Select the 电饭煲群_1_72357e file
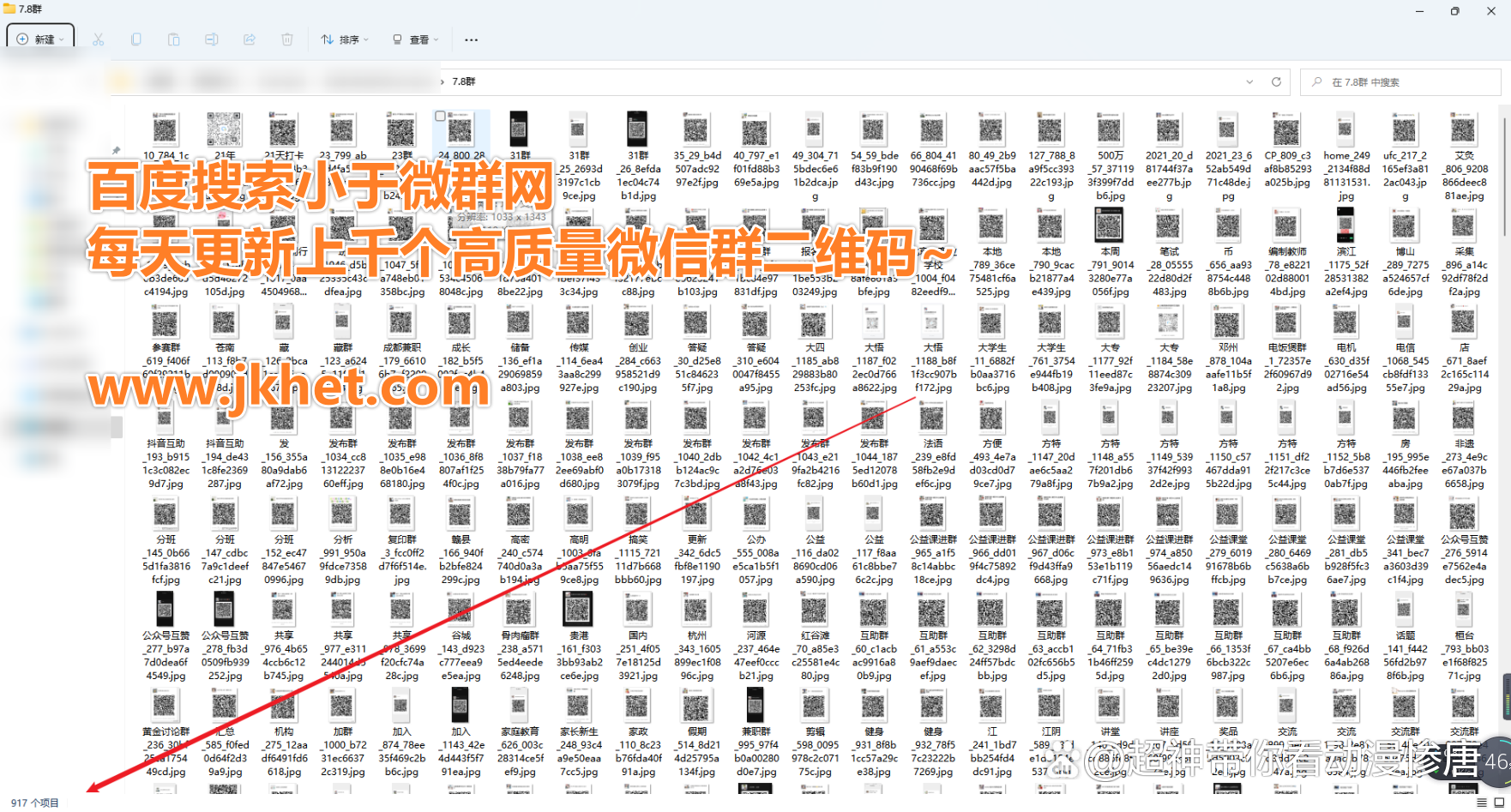The image size is (1511, 812). click(1287, 348)
